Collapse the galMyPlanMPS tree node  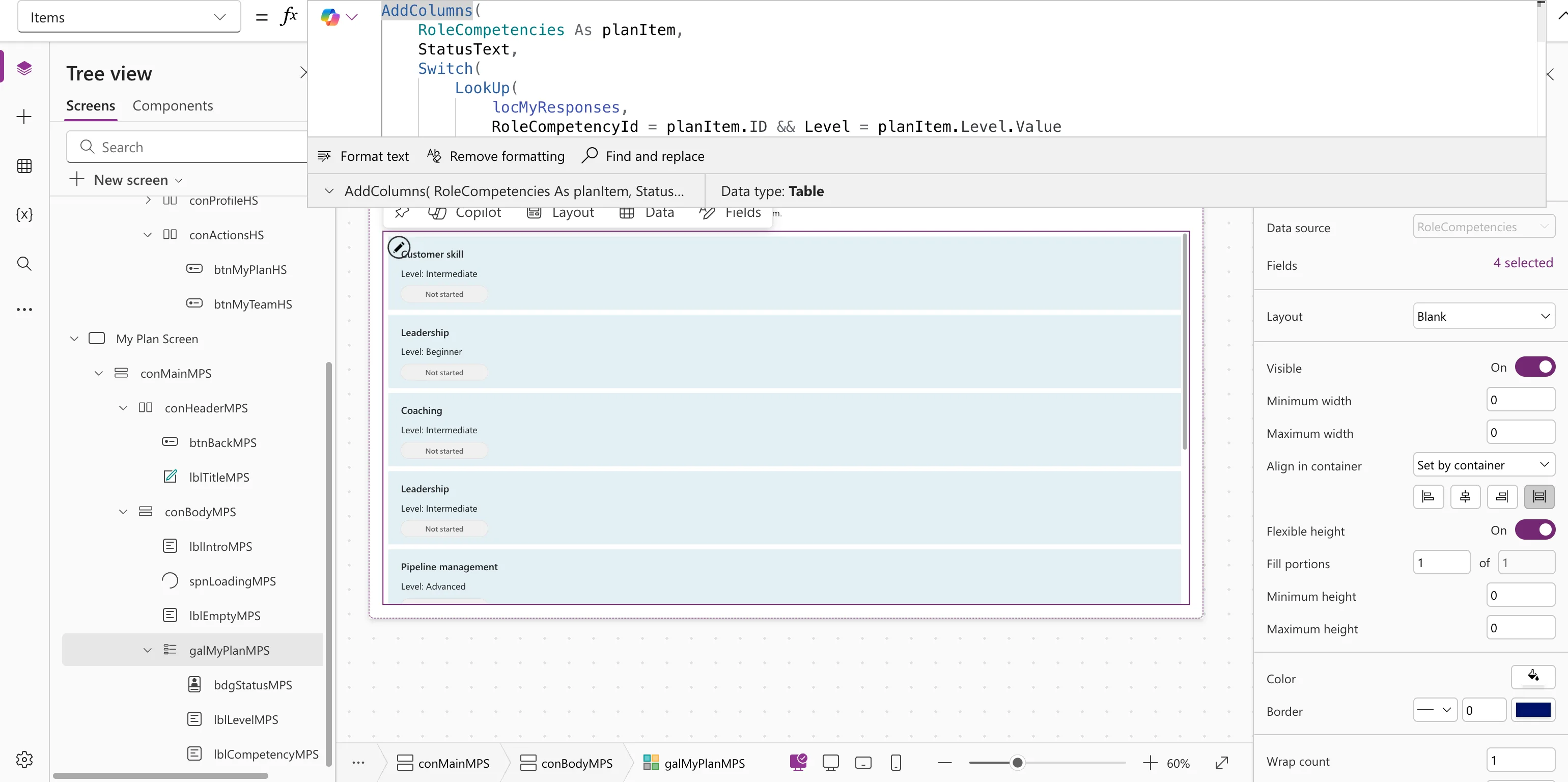(147, 651)
